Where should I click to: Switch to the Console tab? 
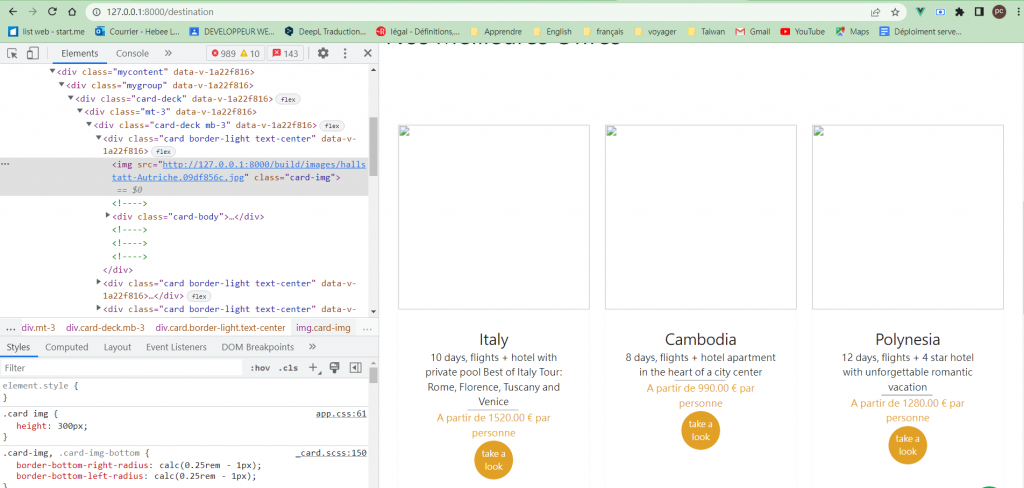[133, 54]
